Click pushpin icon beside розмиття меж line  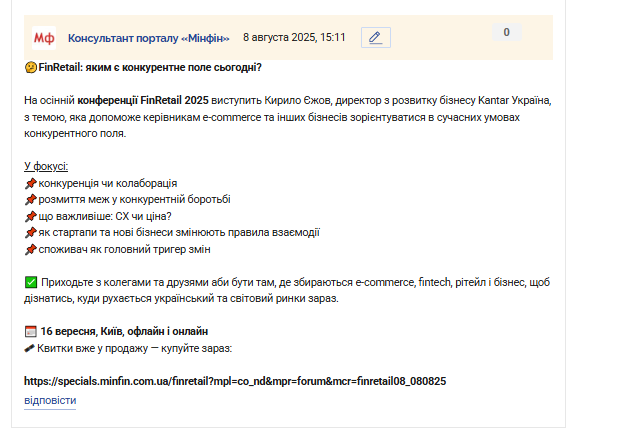coord(31,200)
